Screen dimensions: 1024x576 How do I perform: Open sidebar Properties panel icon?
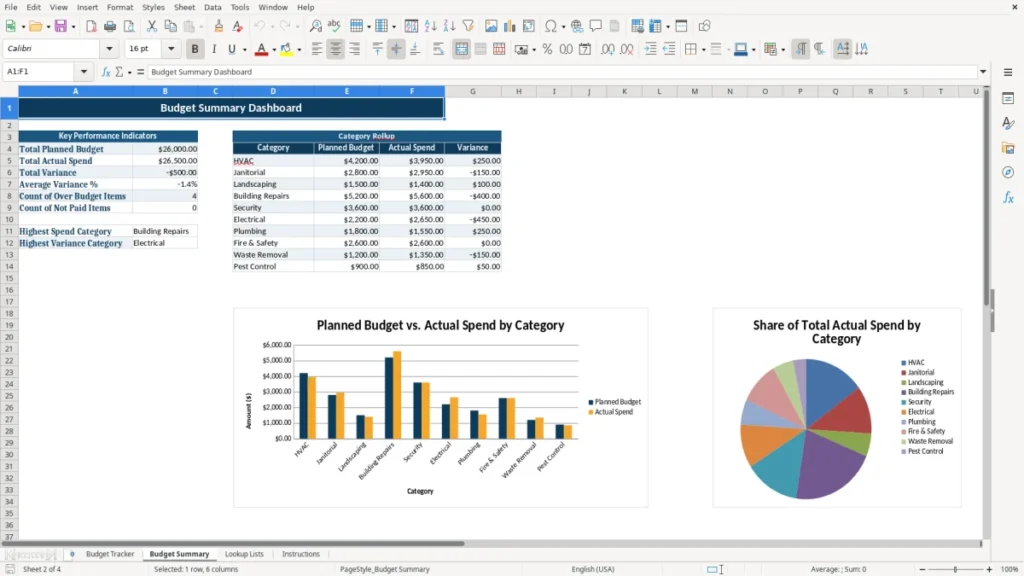(x=1008, y=98)
